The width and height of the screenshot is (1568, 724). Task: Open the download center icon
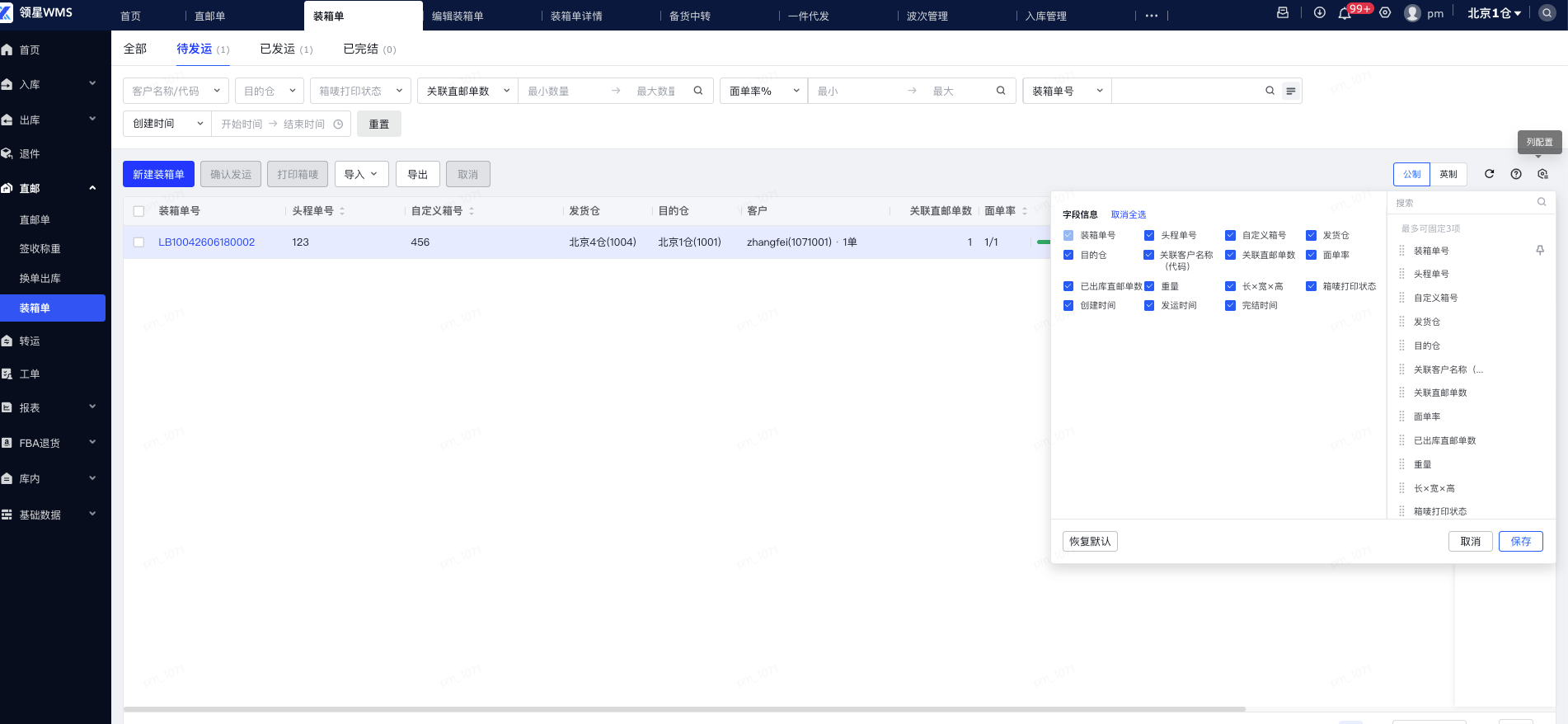click(1320, 13)
